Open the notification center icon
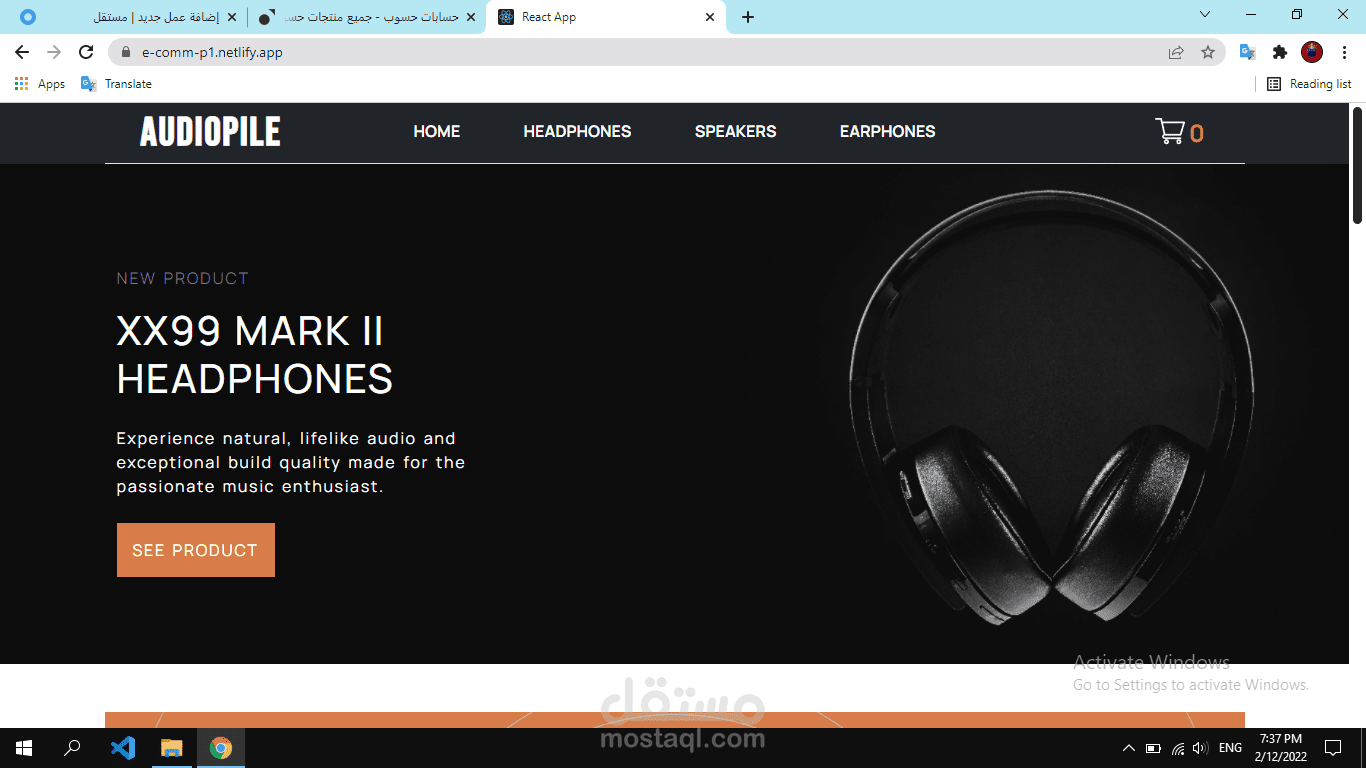1366x768 pixels. click(x=1333, y=748)
